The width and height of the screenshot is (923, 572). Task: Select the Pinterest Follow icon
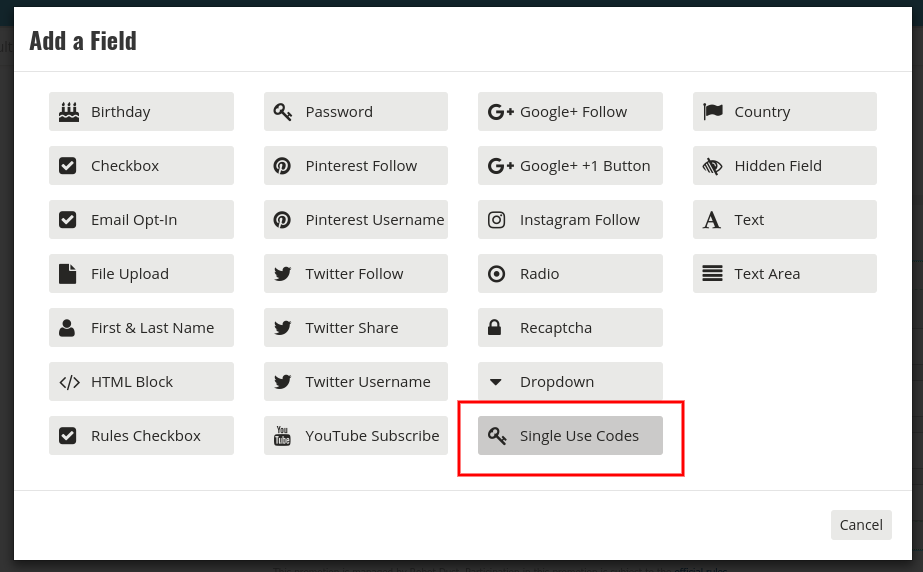(x=282, y=166)
